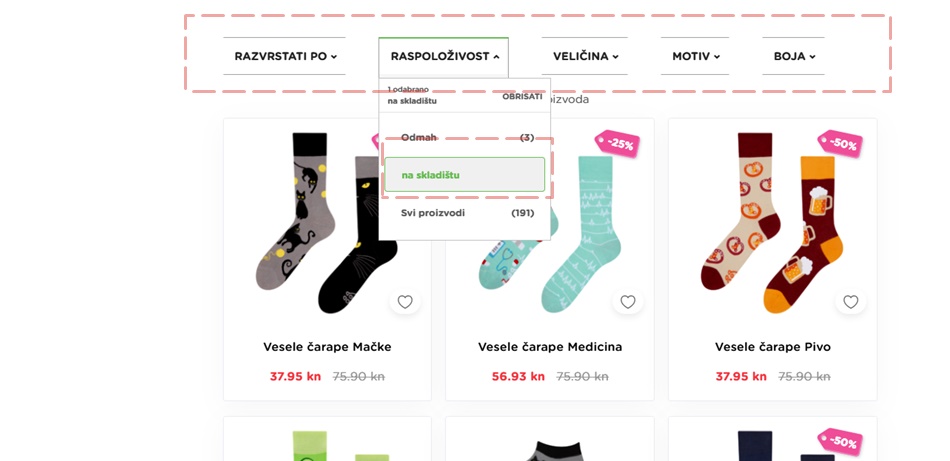Expand the Boja color filter
Image resolution: width=950 pixels, height=461 pixels.
coord(794,56)
